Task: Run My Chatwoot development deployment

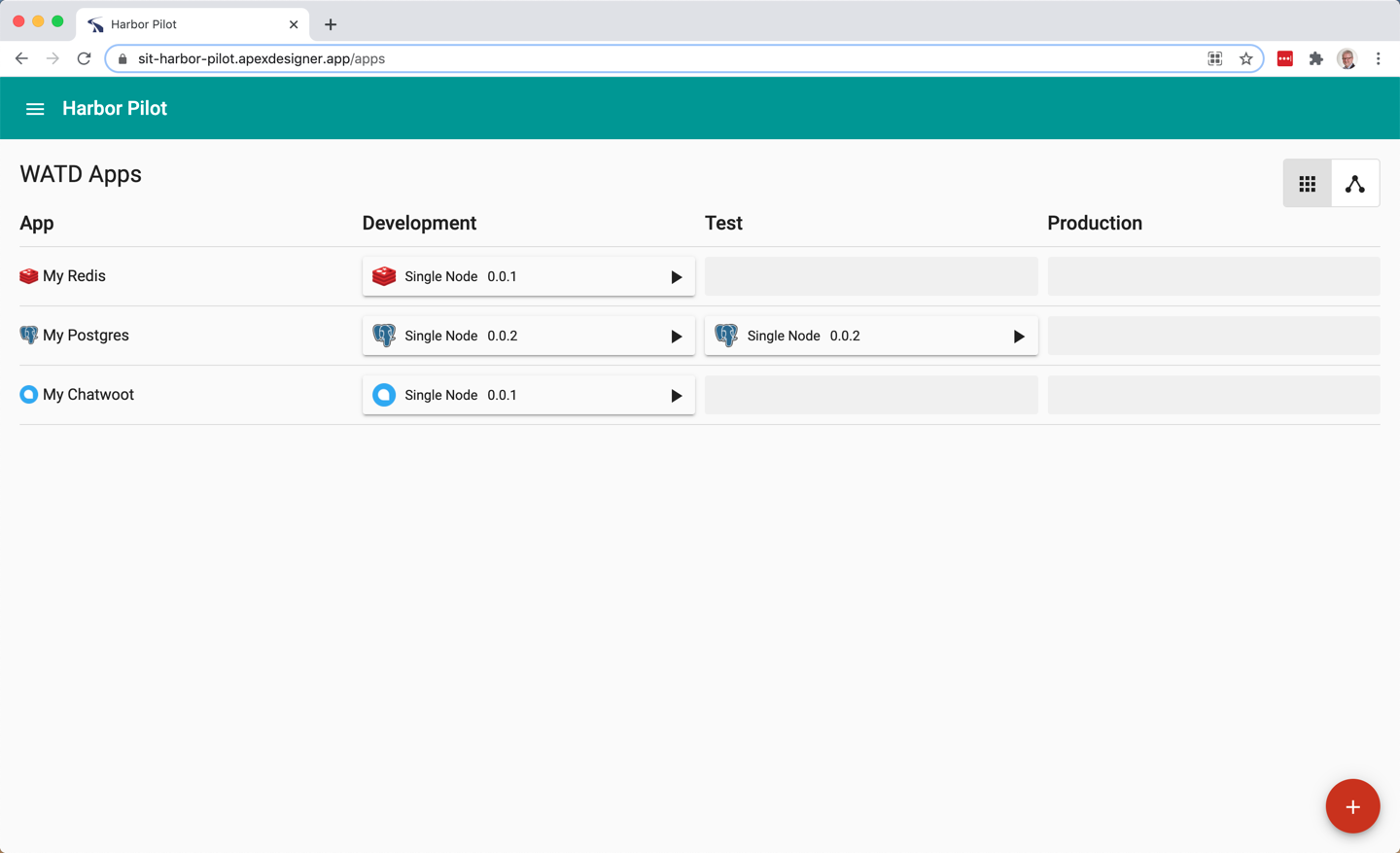Action: (676, 396)
